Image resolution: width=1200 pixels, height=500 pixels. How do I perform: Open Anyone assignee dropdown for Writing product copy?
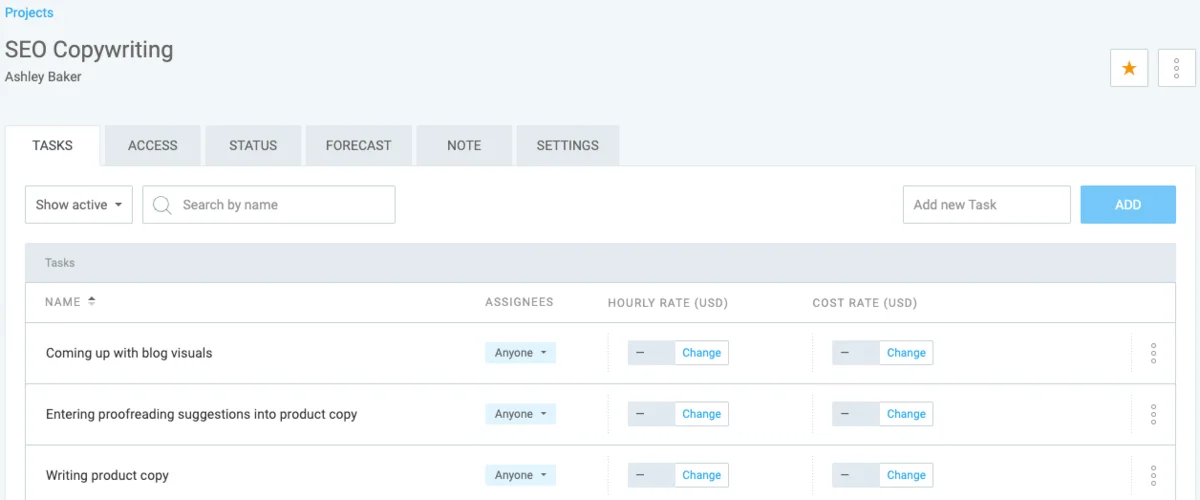[x=520, y=475]
